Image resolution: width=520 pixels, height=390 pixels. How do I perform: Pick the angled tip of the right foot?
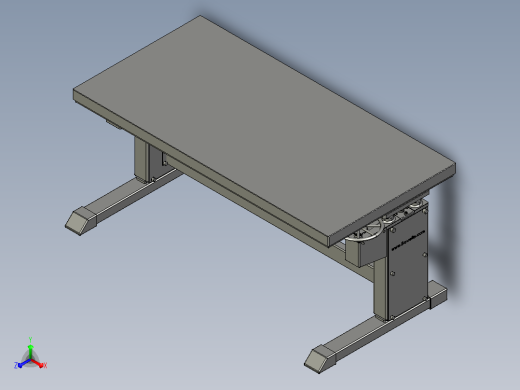click(x=317, y=359)
